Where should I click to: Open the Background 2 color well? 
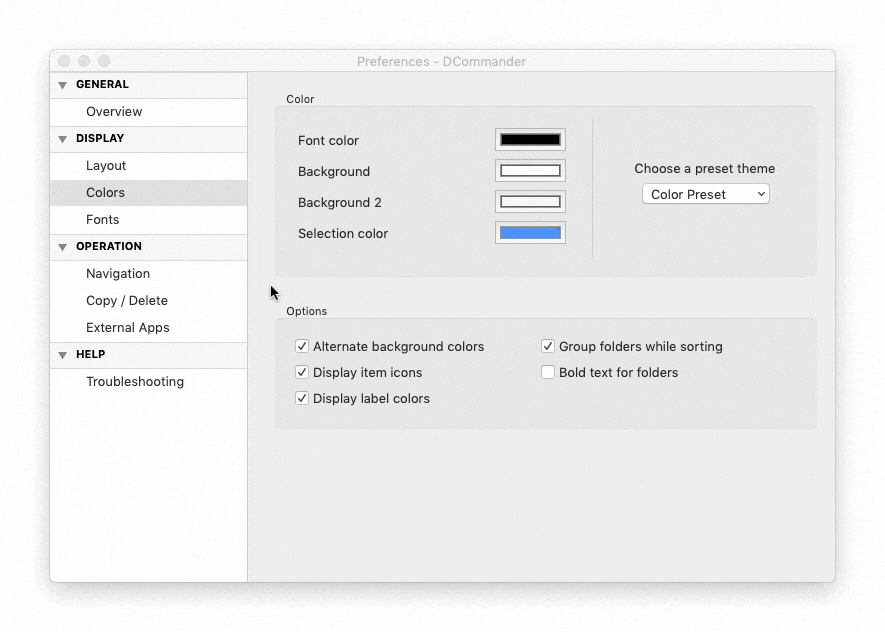pyautogui.click(x=530, y=202)
